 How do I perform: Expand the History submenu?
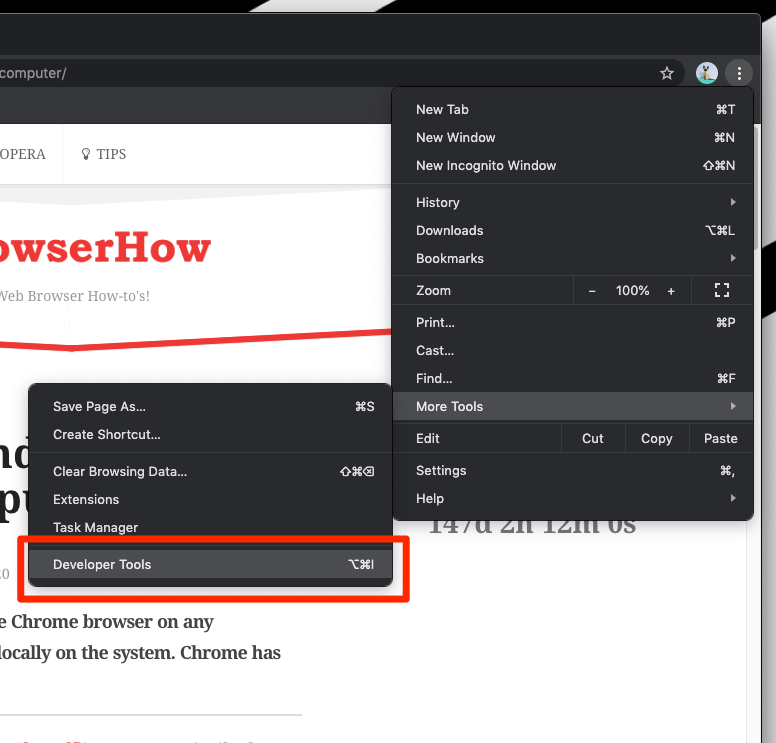[573, 202]
